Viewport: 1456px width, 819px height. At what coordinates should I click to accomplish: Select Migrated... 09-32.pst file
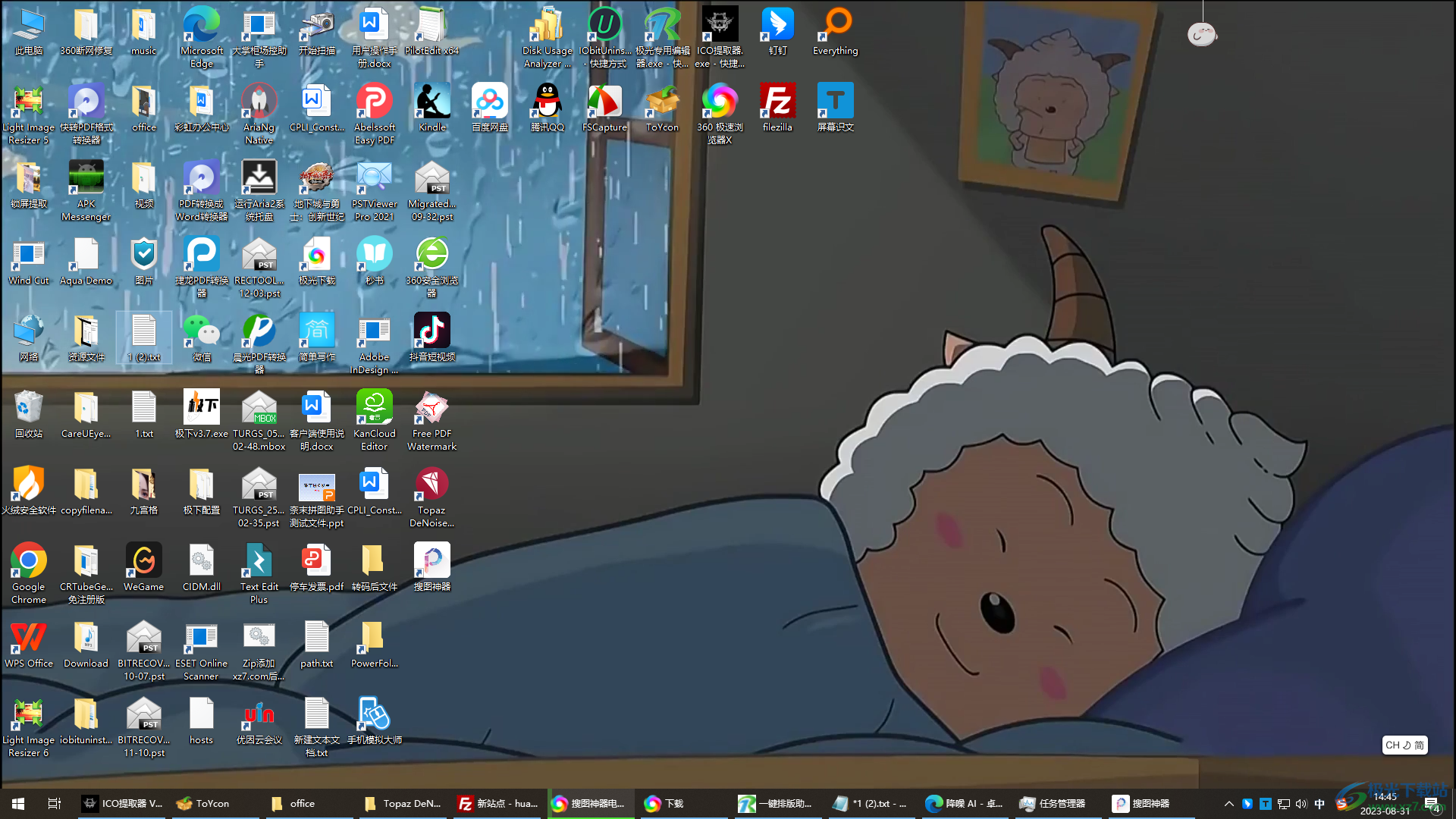coord(431,190)
